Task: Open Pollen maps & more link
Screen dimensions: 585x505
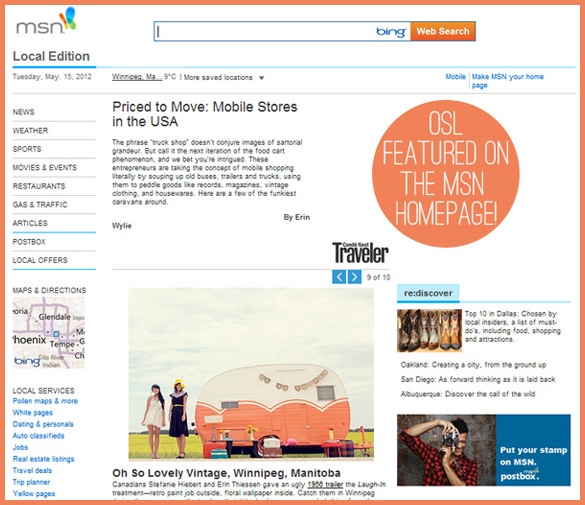Action: tap(45, 401)
